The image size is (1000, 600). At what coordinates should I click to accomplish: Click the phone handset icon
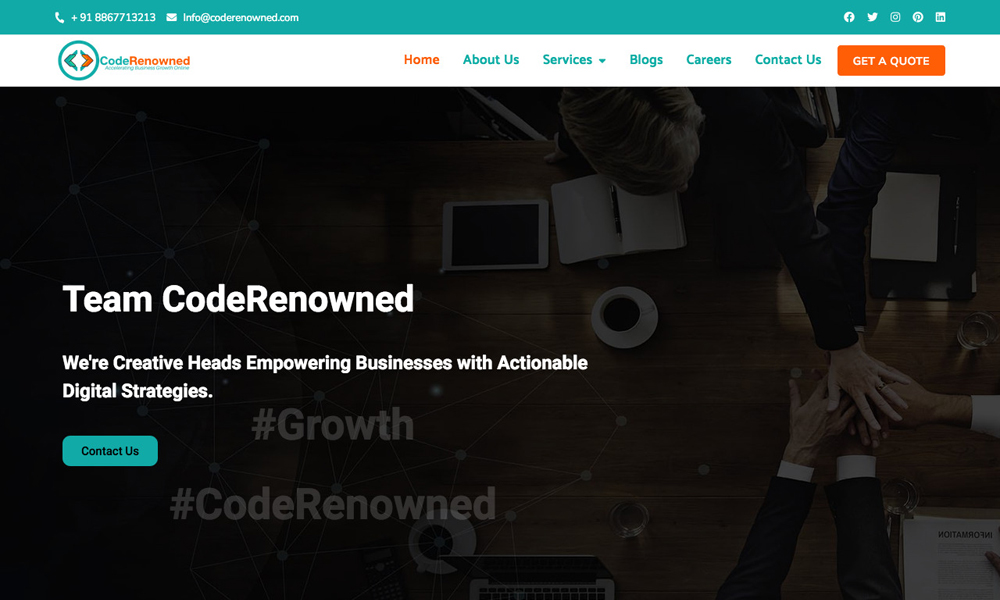coord(59,18)
